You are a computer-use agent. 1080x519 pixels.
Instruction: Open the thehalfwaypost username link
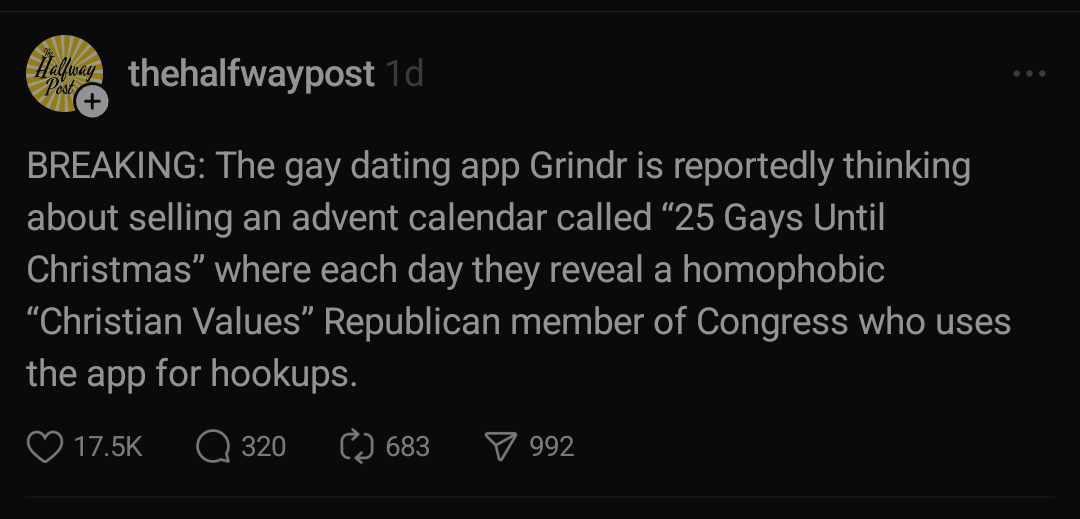(251, 74)
